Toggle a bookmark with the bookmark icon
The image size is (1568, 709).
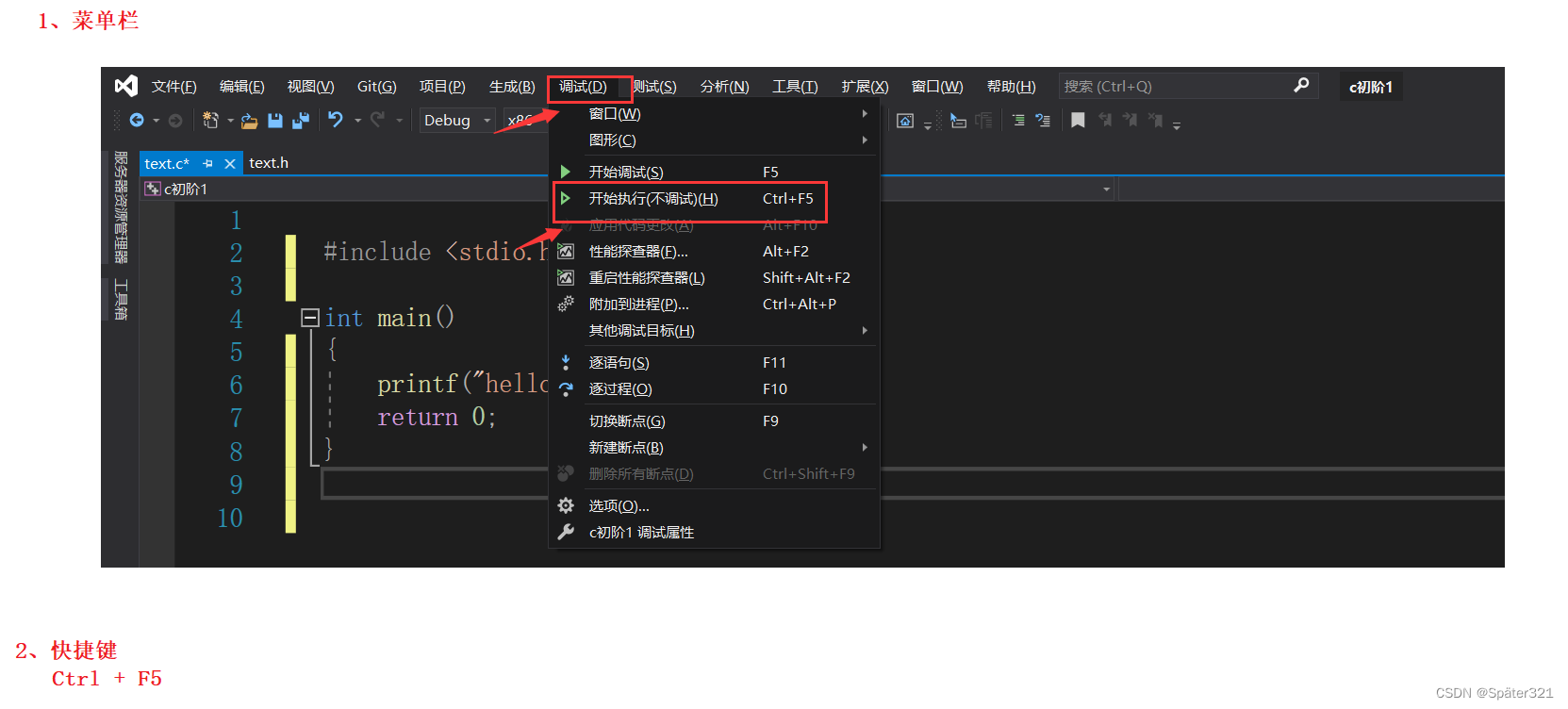1078,120
